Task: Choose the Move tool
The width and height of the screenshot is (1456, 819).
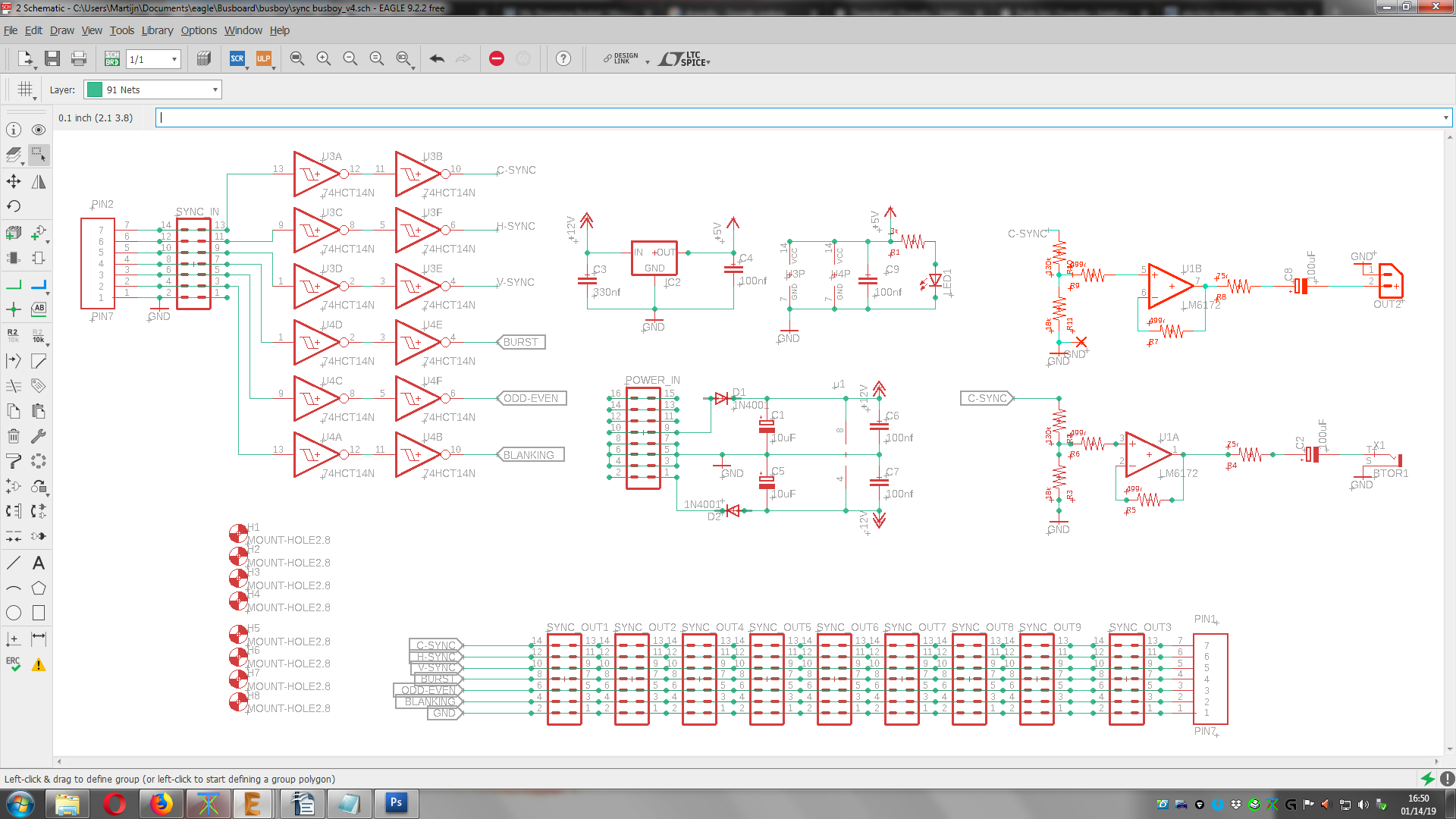Action: pyautogui.click(x=14, y=181)
